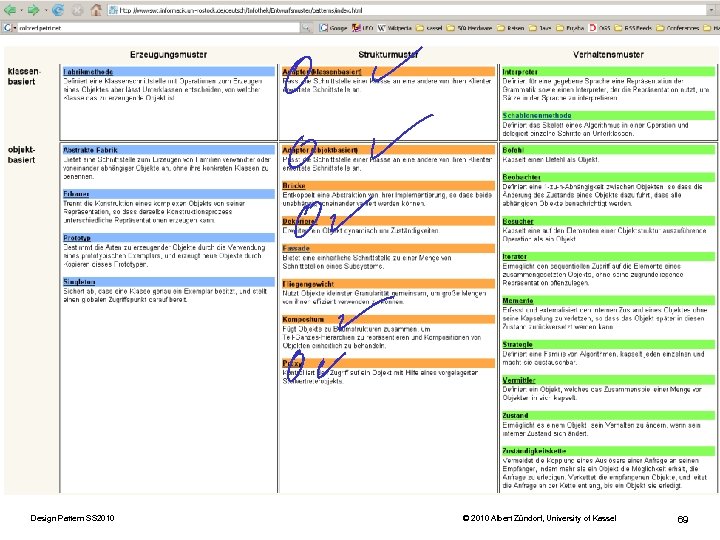
Task: Open the Vermittler pattern link
Action: coord(519,380)
